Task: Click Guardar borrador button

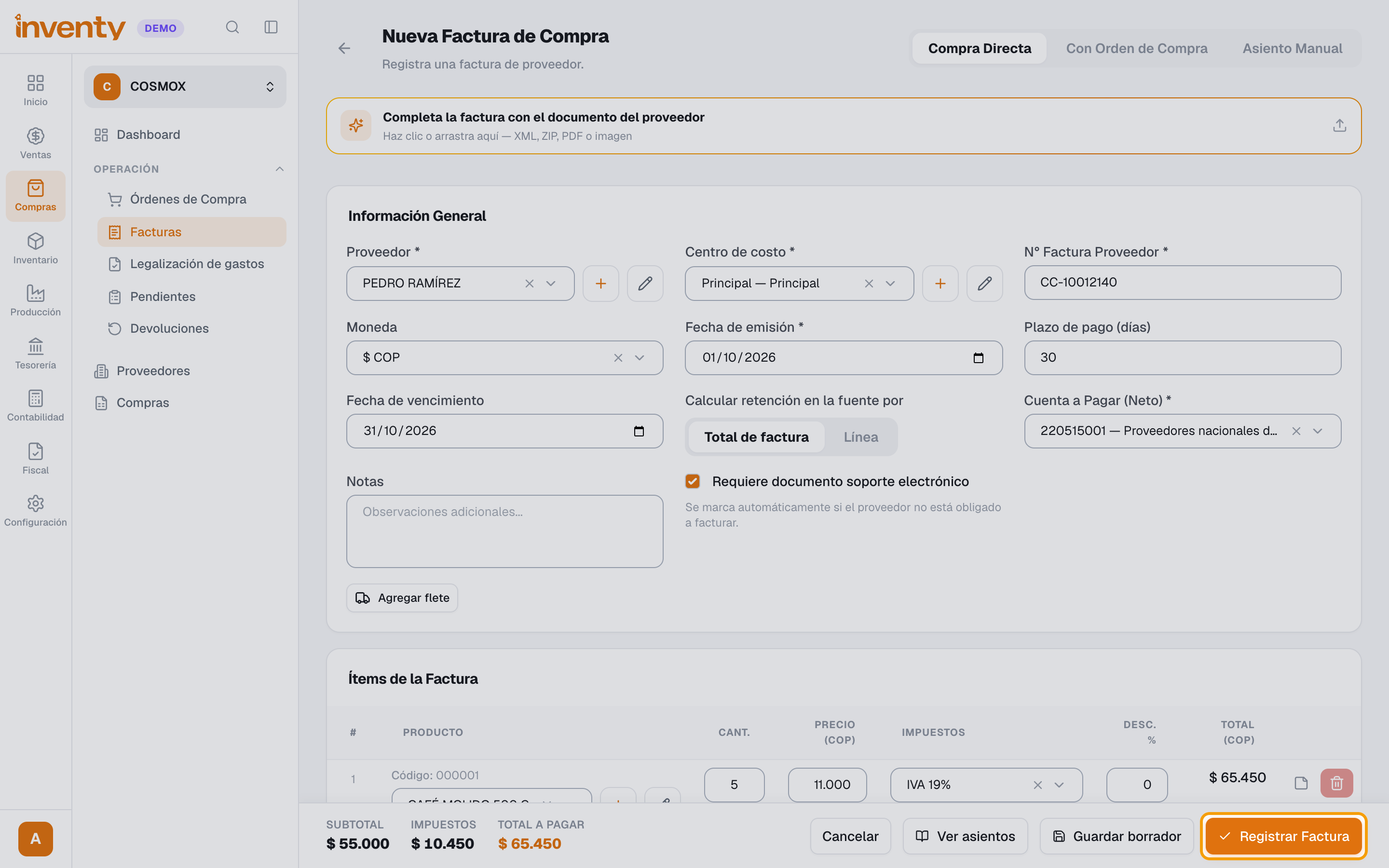Action: point(1117,837)
